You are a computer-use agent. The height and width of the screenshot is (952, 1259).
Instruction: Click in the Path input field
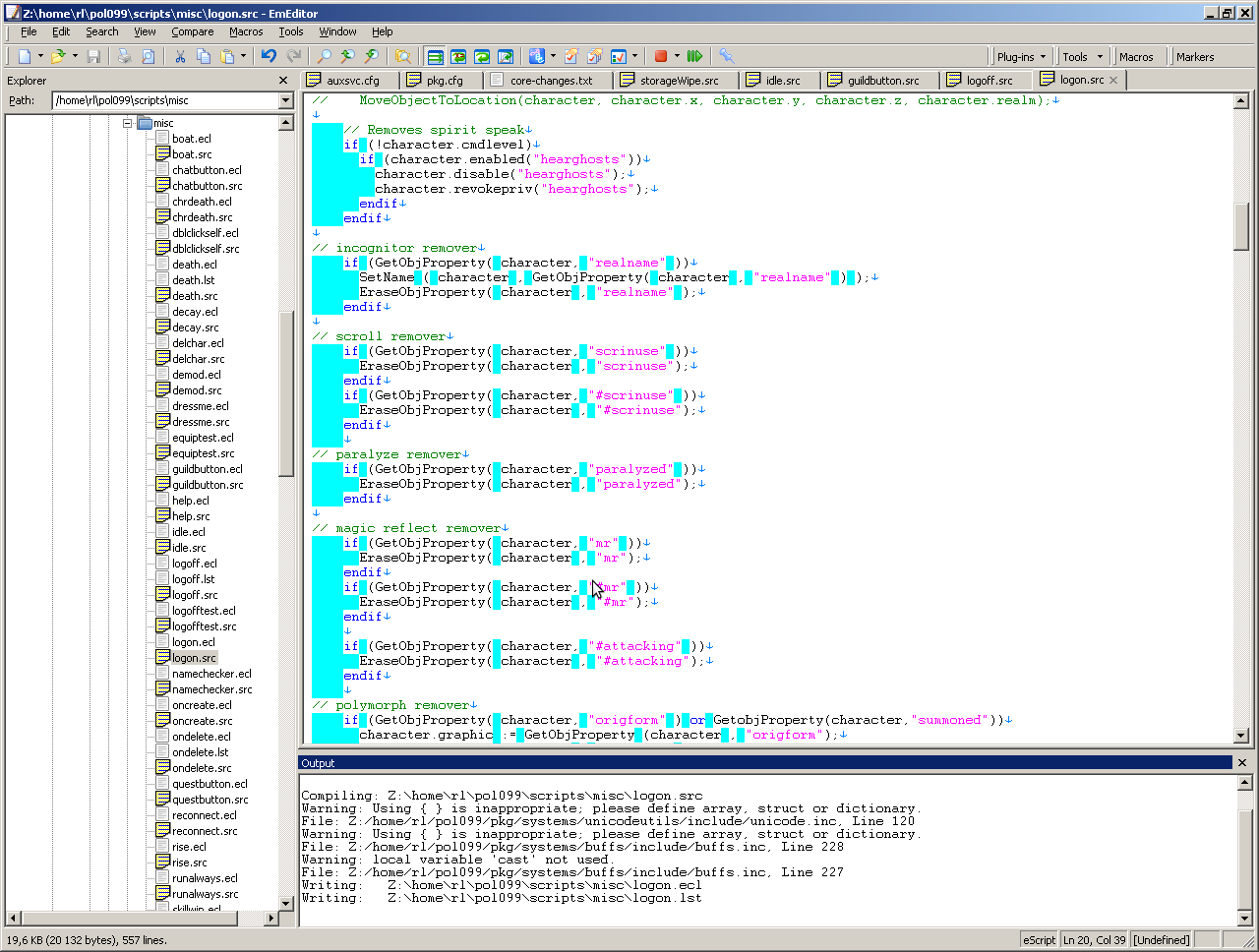165,100
